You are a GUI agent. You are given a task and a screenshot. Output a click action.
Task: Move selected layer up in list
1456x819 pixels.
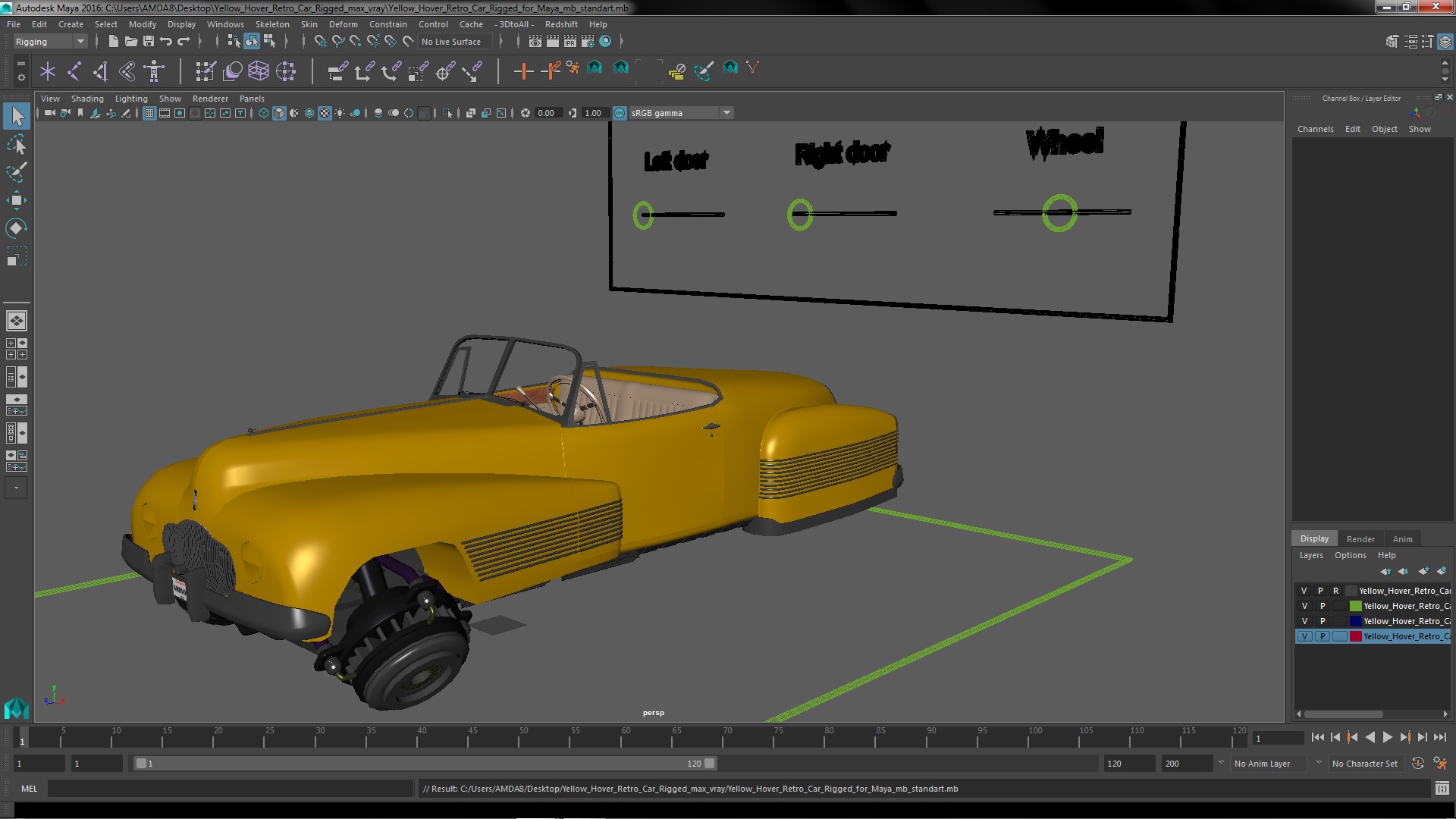pyautogui.click(x=1385, y=571)
